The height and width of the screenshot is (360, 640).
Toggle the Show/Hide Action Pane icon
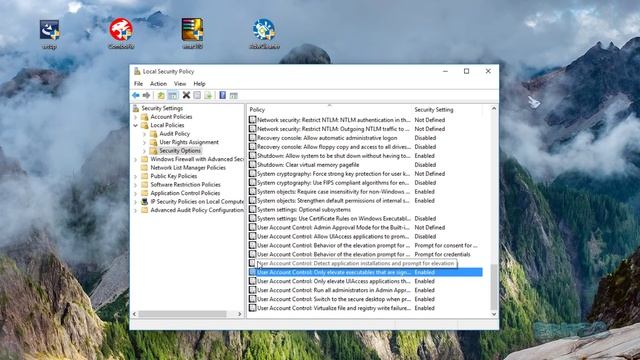233,95
